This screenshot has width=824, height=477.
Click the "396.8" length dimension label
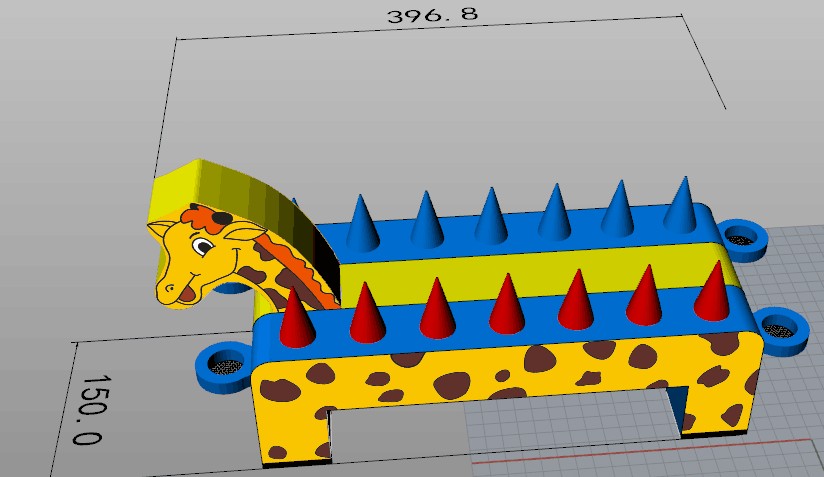[433, 14]
